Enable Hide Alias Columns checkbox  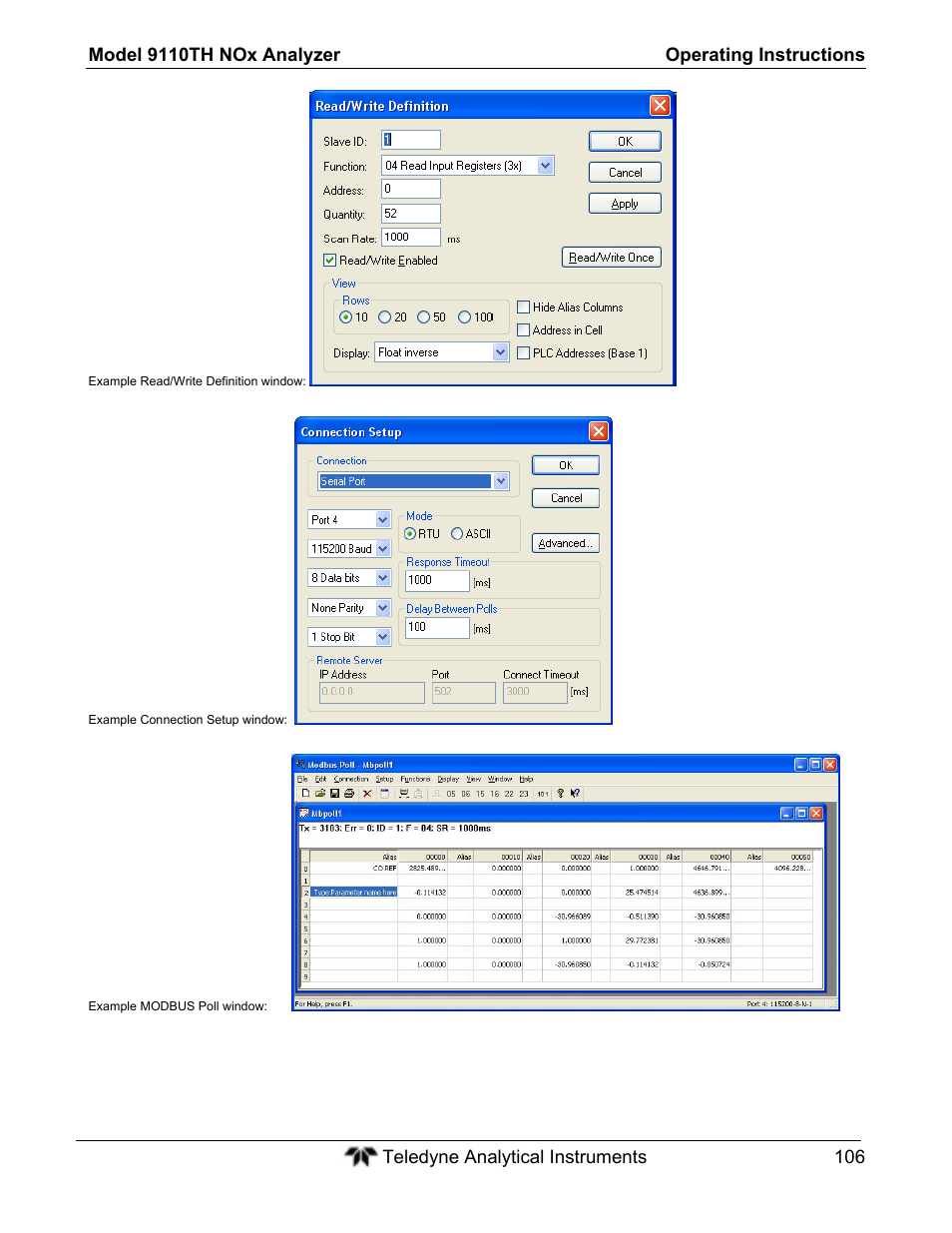tap(523, 308)
